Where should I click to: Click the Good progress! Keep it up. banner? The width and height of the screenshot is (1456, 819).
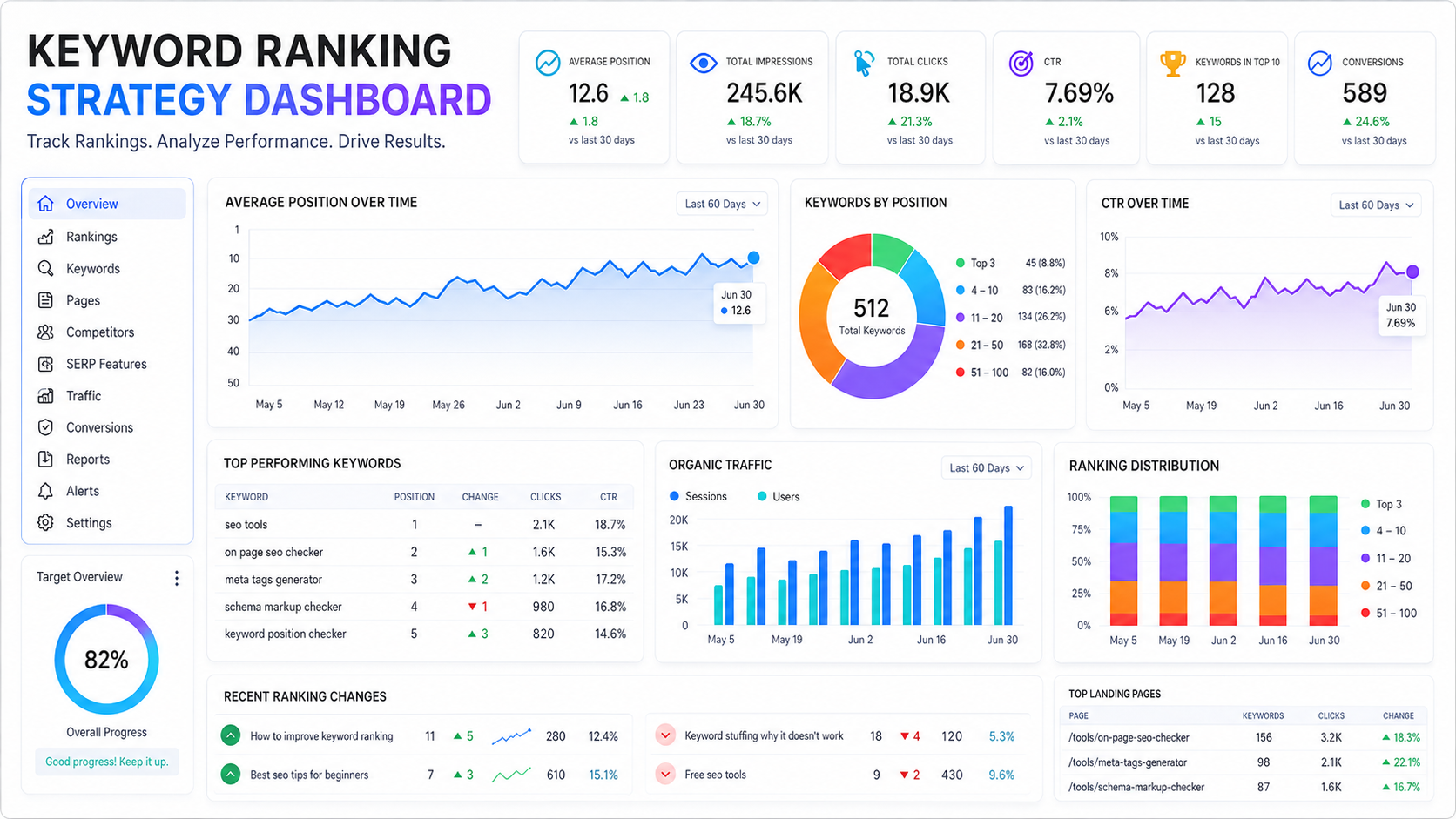[x=107, y=762]
